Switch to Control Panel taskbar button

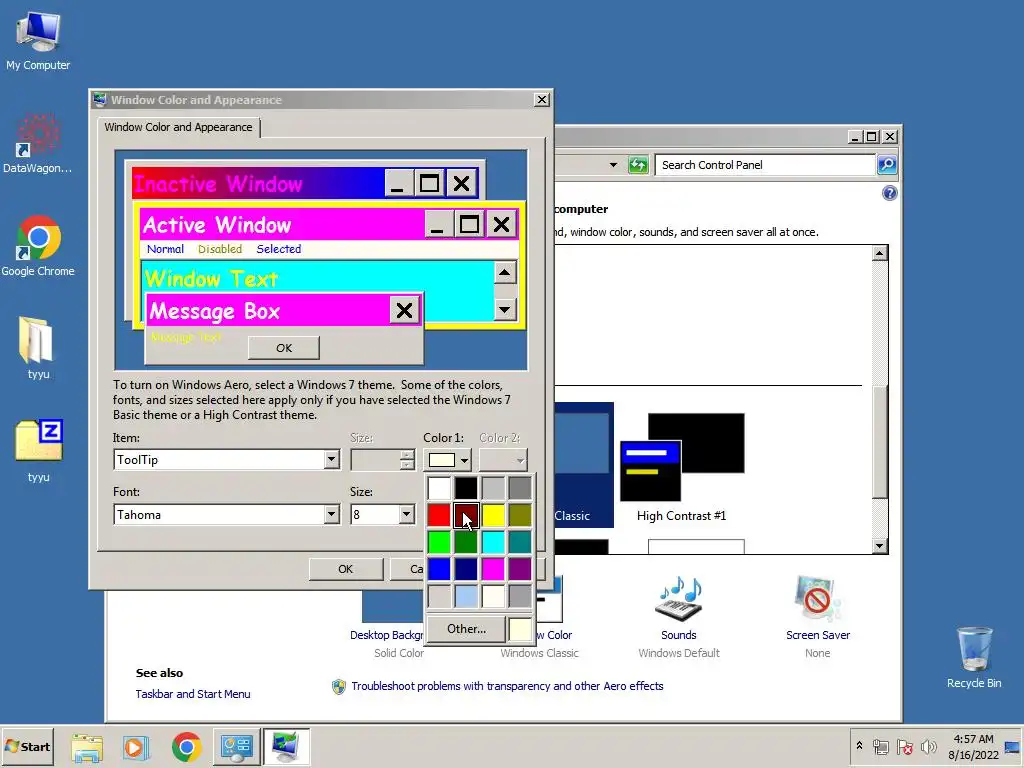click(236, 747)
